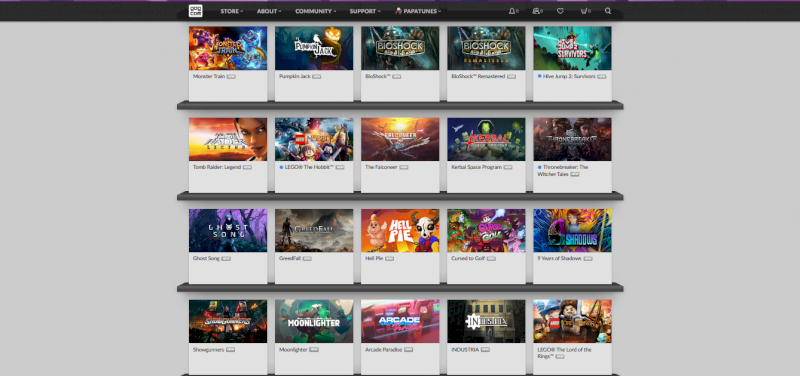Click the PAPATUNES user avatar picture
Screen dimensions: 800x376
398,11
